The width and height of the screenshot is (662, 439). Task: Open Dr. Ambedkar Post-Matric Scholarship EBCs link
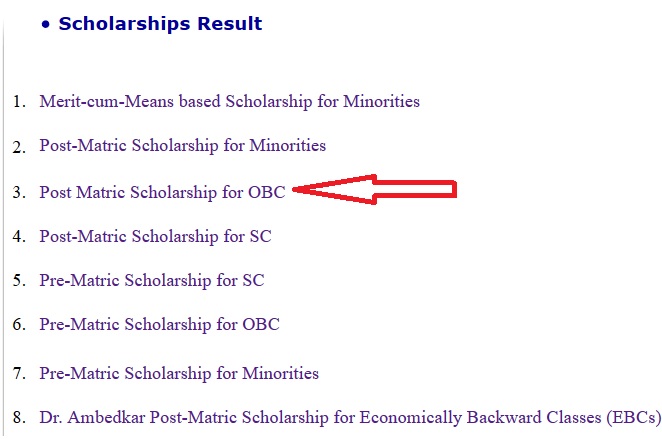tap(350, 416)
